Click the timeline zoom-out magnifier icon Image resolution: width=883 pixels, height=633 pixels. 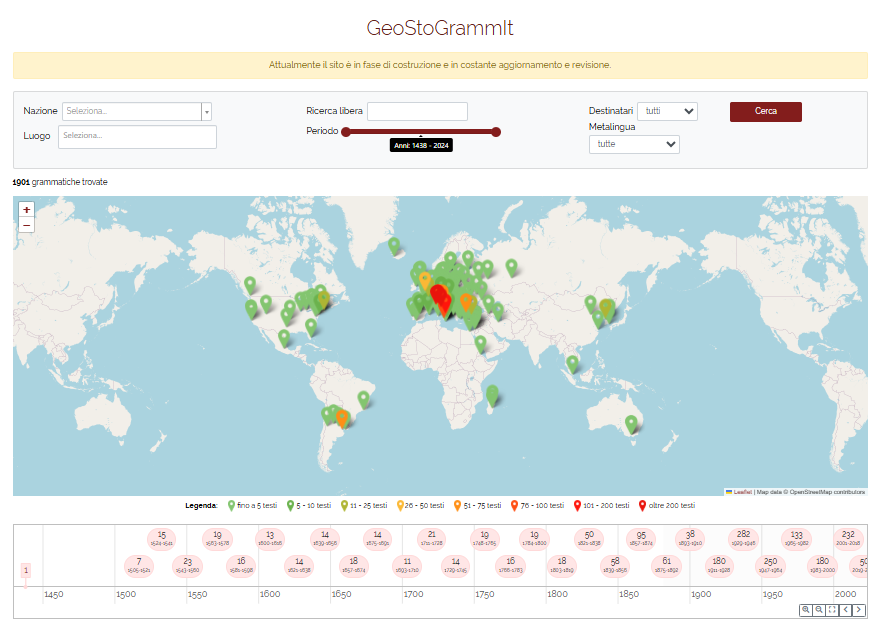pos(819,610)
